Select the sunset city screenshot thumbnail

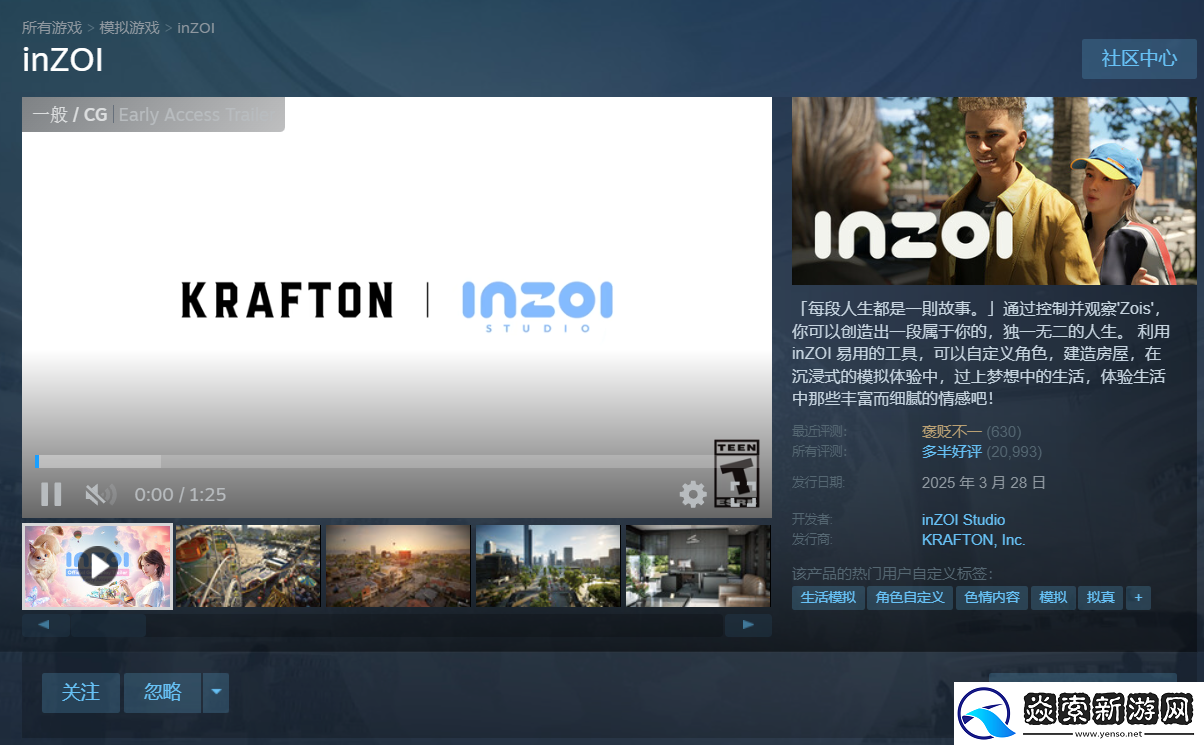pyautogui.click(x=398, y=566)
